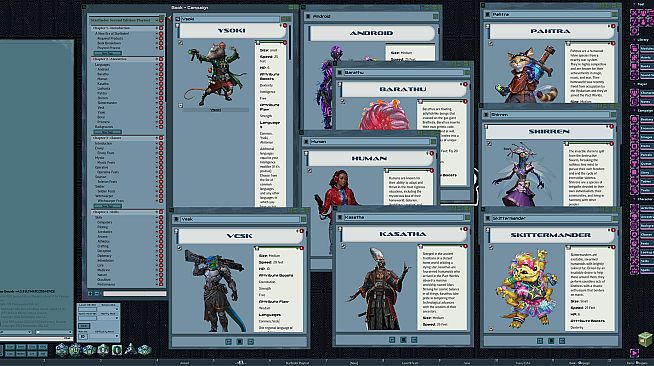This screenshot has width=654, height=366.
Task: Toggle small box at top-left of Skittermander image block
Action: click(x=491, y=248)
